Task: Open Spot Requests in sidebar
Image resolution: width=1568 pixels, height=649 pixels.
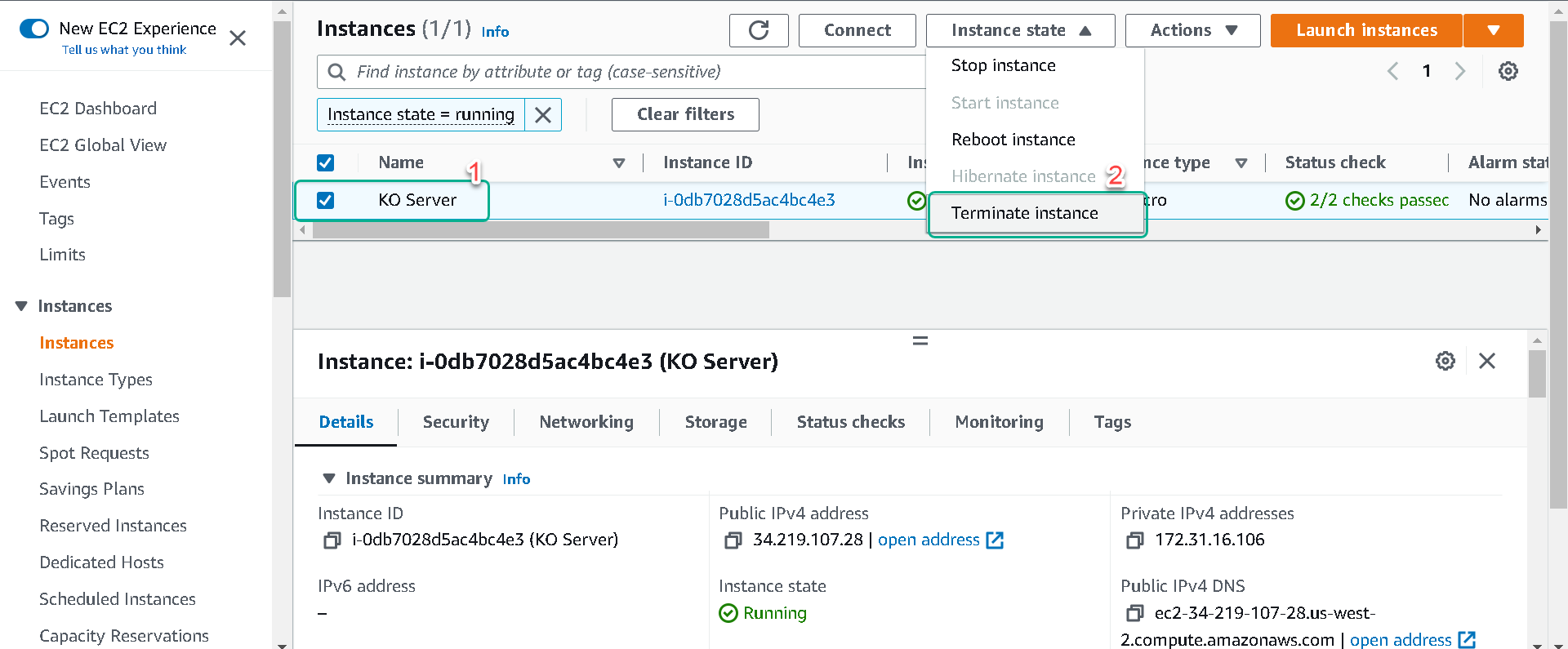Action: [x=94, y=453]
